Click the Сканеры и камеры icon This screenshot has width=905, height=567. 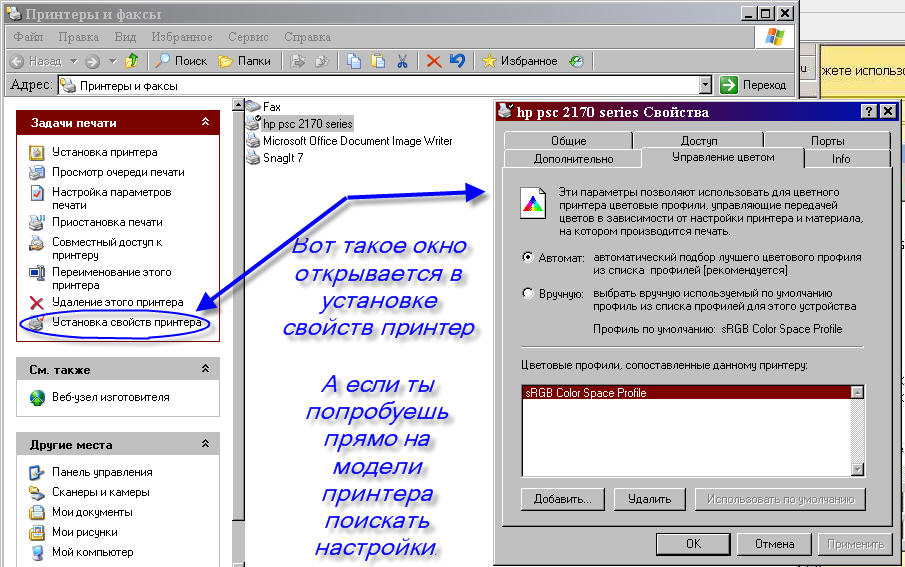[37, 493]
